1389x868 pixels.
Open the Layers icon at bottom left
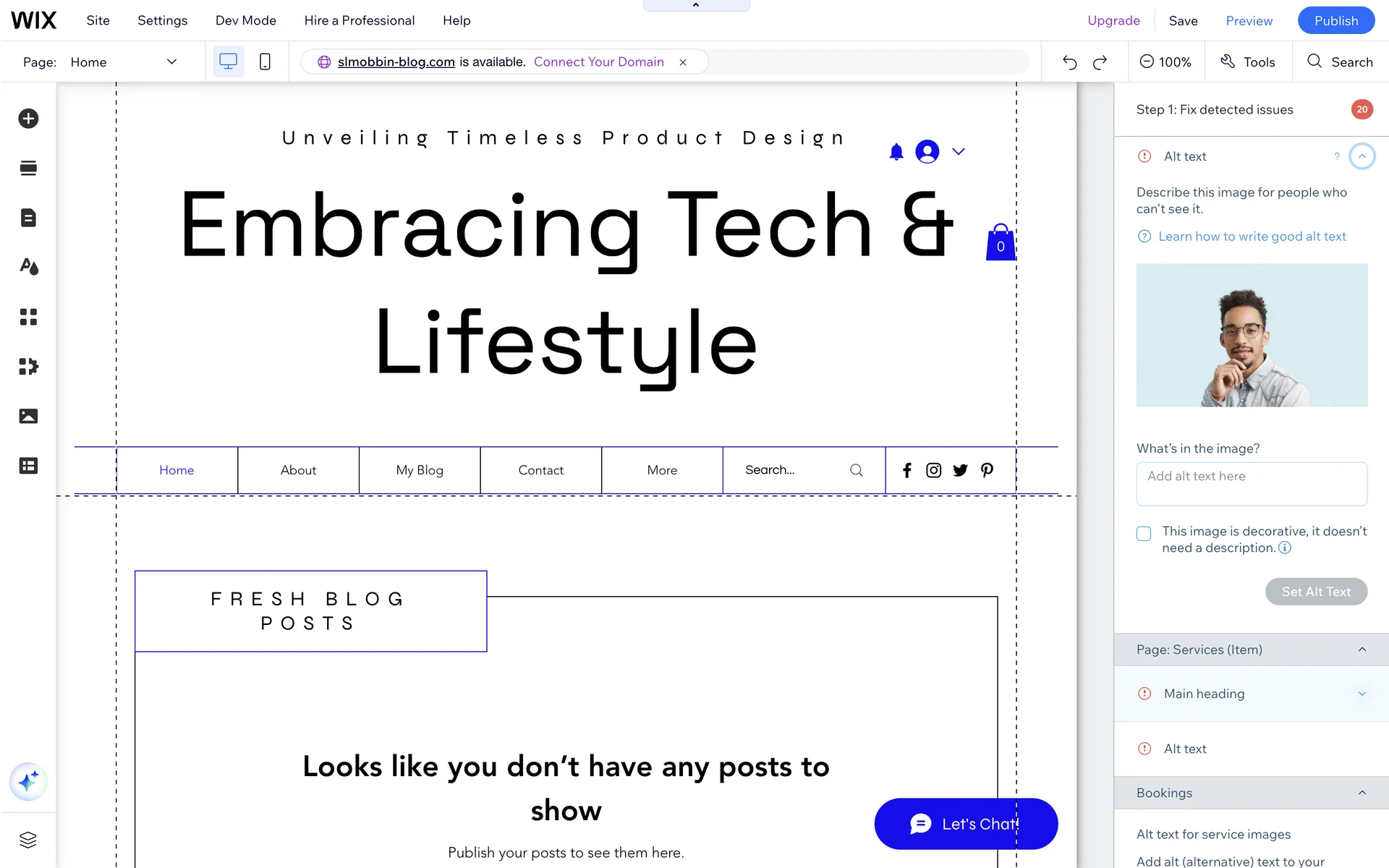pyautogui.click(x=28, y=840)
